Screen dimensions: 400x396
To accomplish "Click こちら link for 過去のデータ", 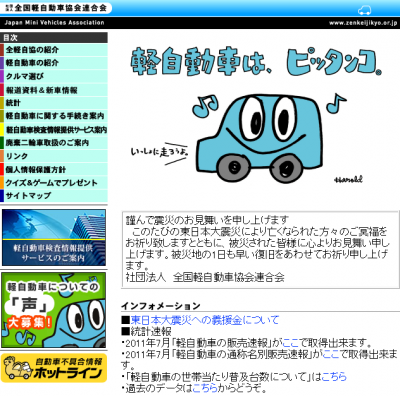I will point(205,388).
